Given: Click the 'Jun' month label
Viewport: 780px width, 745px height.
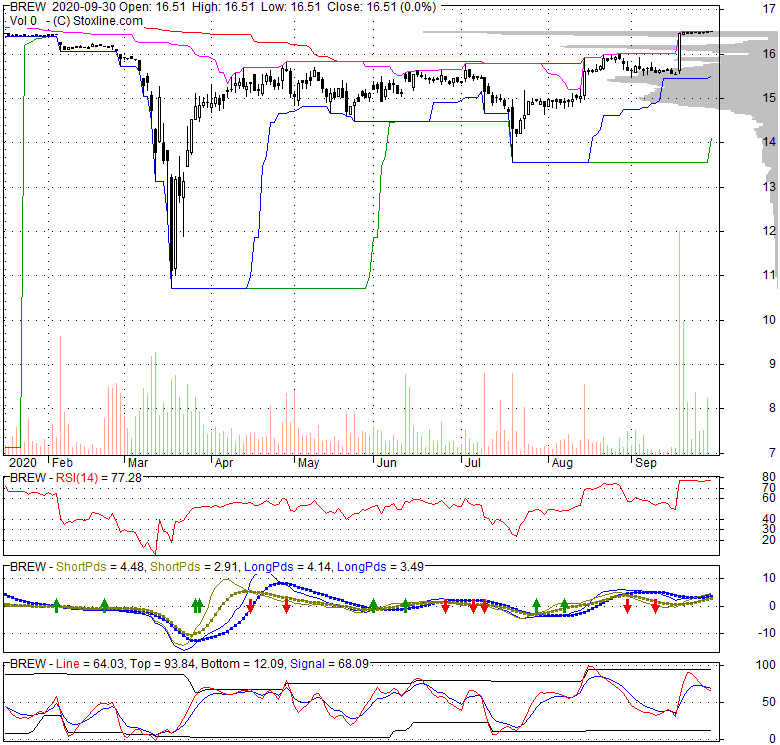Looking at the screenshot, I should click(387, 463).
